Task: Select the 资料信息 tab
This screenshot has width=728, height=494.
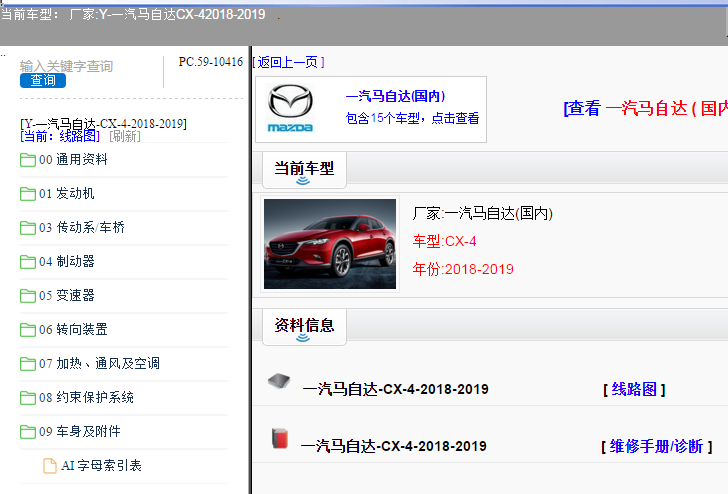Action: [304, 327]
